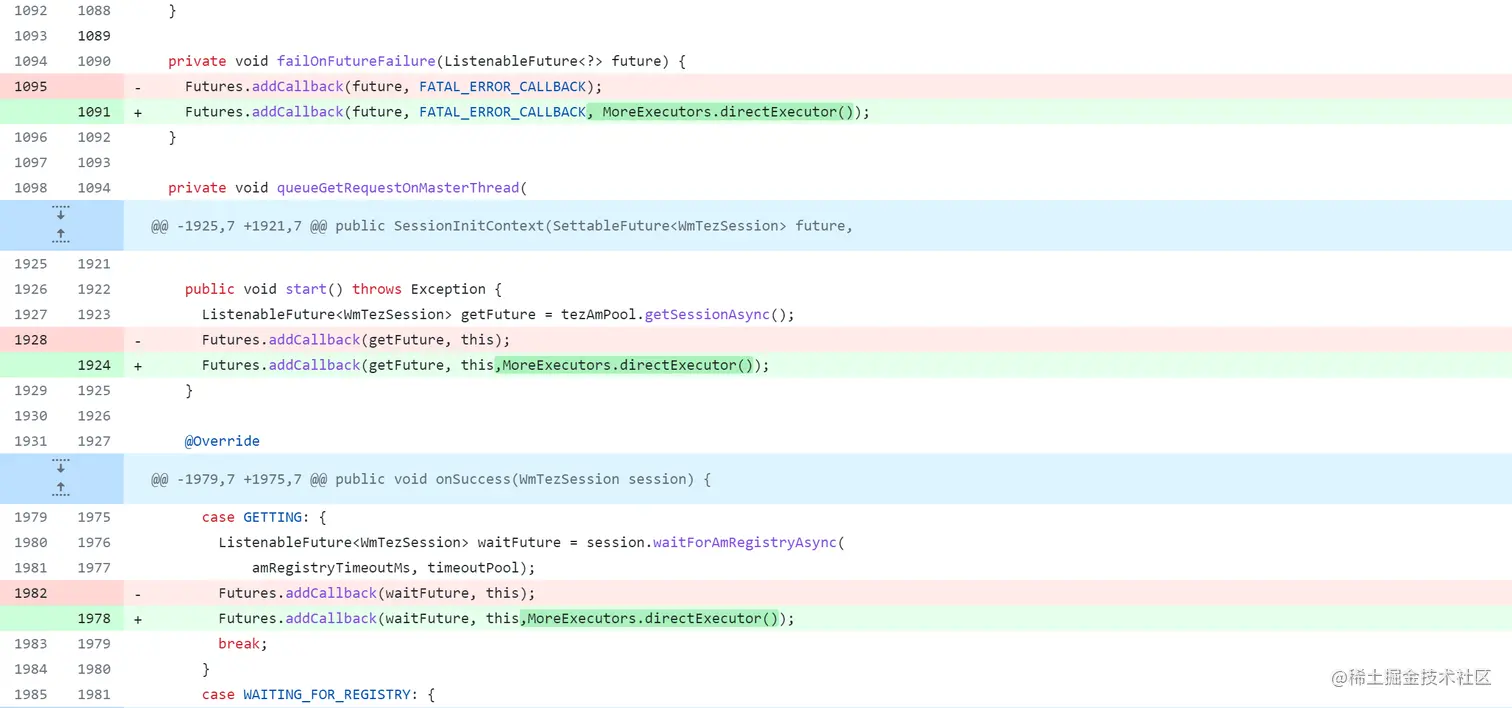Click the waitForAmRegistryAsync line
The height and width of the screenshot is (708, 1512).
(532, 542)
